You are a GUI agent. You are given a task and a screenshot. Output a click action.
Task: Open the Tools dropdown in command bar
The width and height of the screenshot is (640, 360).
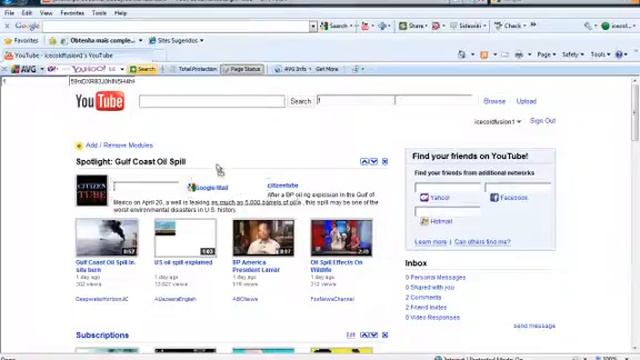coord(600,55)
